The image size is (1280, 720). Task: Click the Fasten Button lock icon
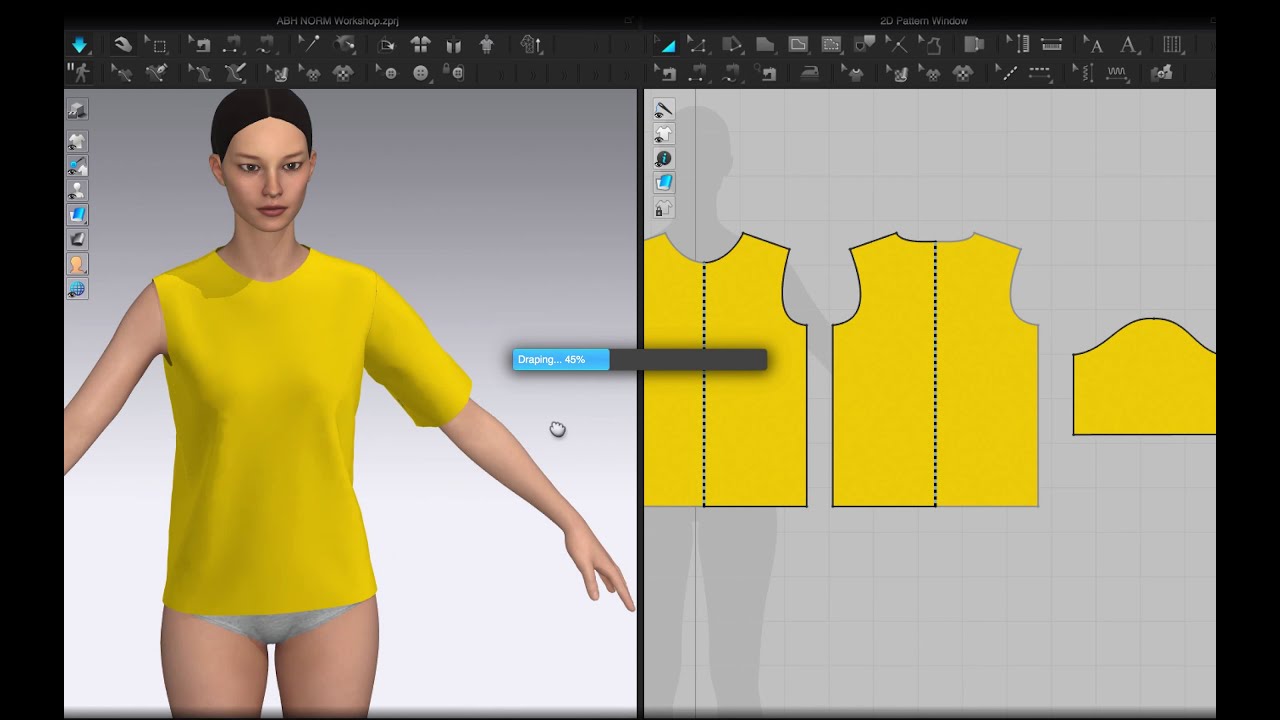454,72
